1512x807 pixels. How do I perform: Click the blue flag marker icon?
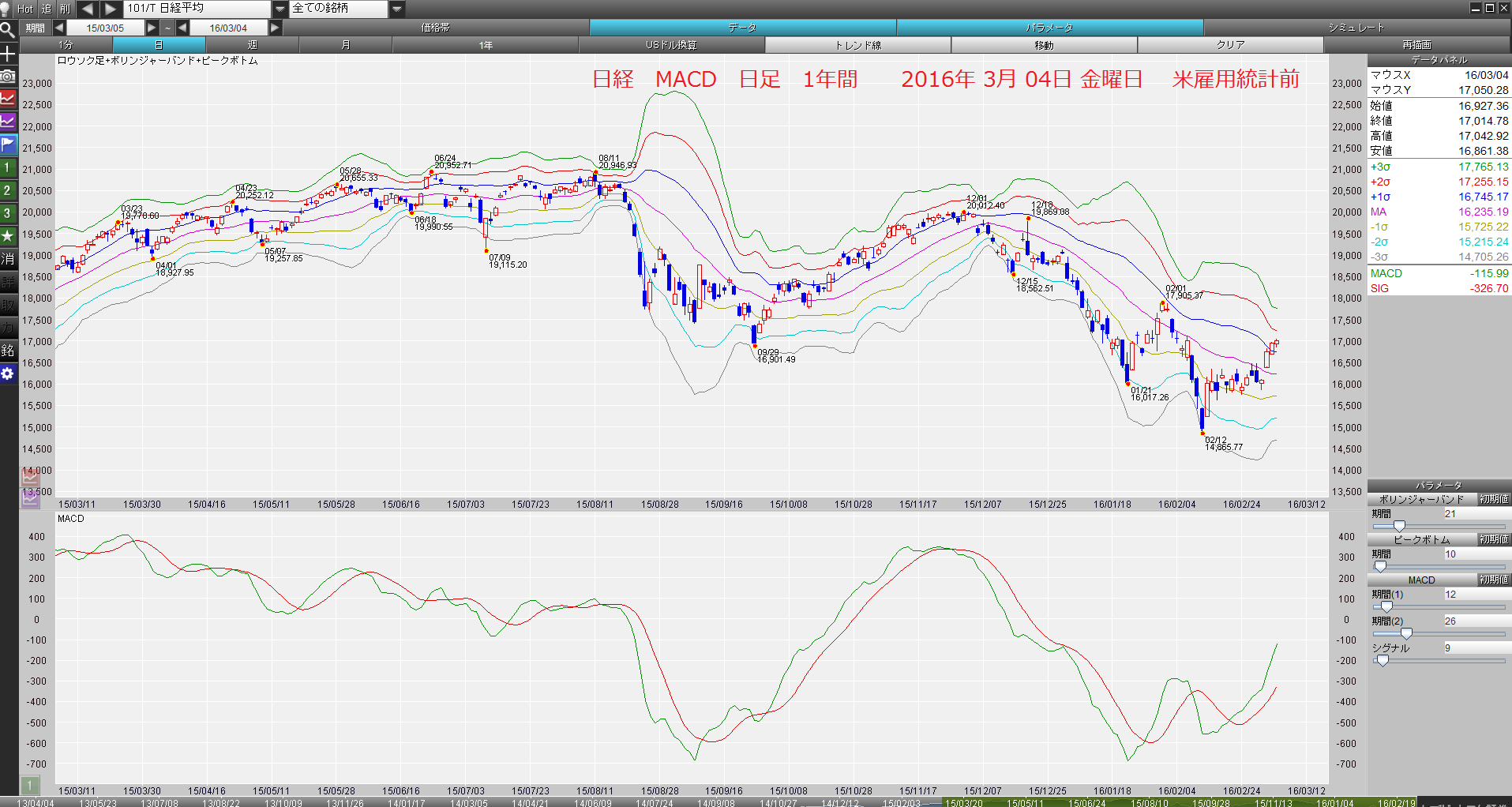click(x=8, y=145)
